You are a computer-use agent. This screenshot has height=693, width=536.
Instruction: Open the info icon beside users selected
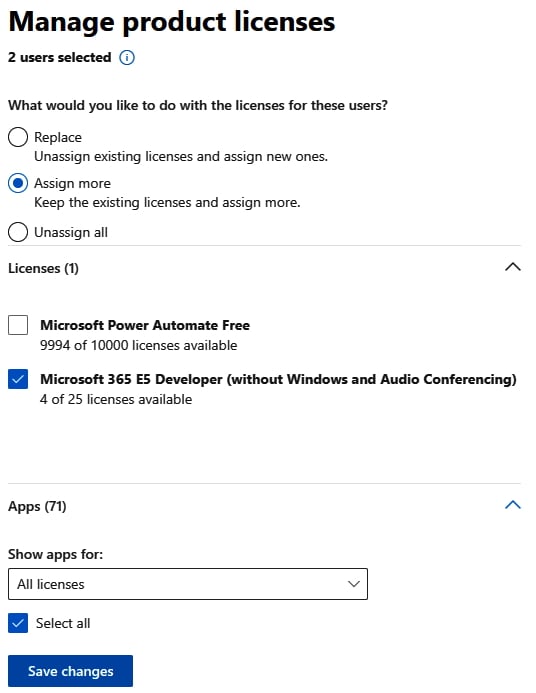click(127, 57)
